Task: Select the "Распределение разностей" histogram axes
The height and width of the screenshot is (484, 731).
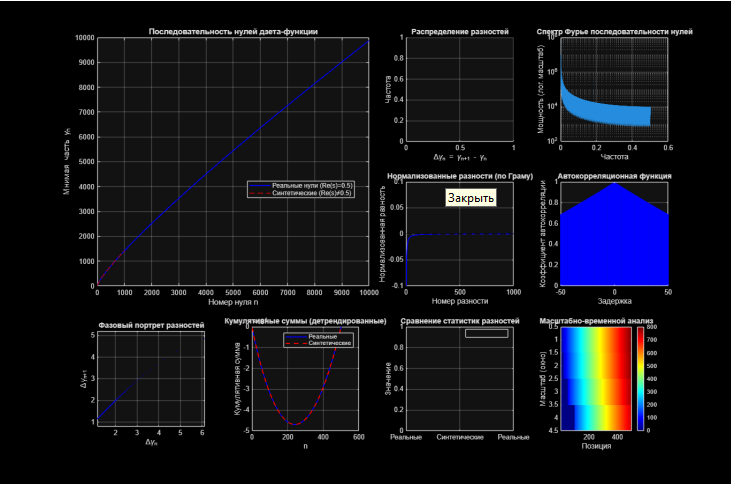Action: [459, 90]
